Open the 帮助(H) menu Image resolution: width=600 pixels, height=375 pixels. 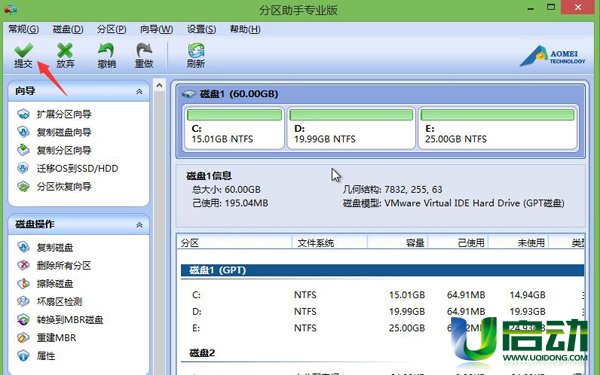pyautogui.click(x=245, y=29)
